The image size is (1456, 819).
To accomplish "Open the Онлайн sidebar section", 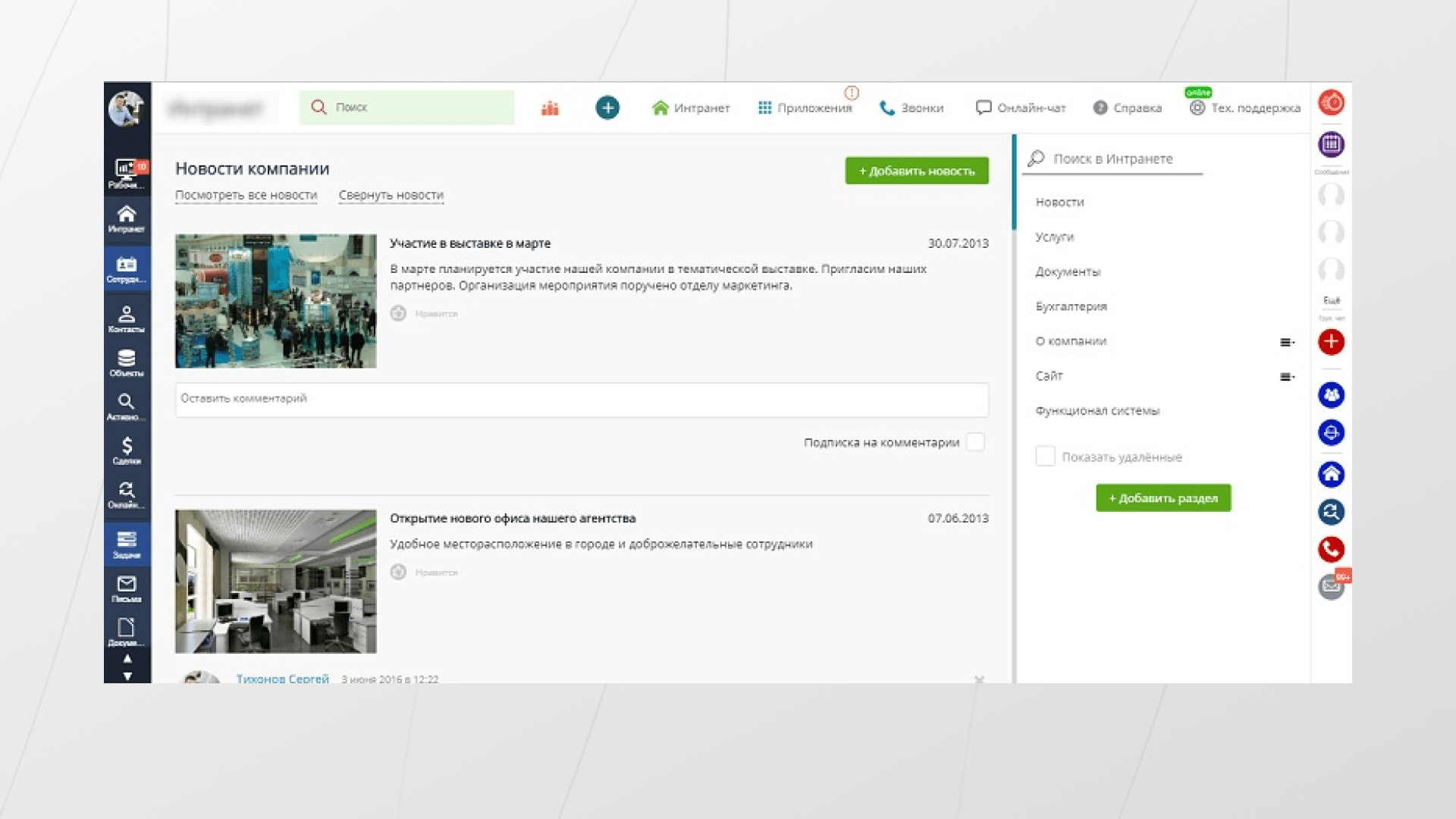I will (127, 495).
